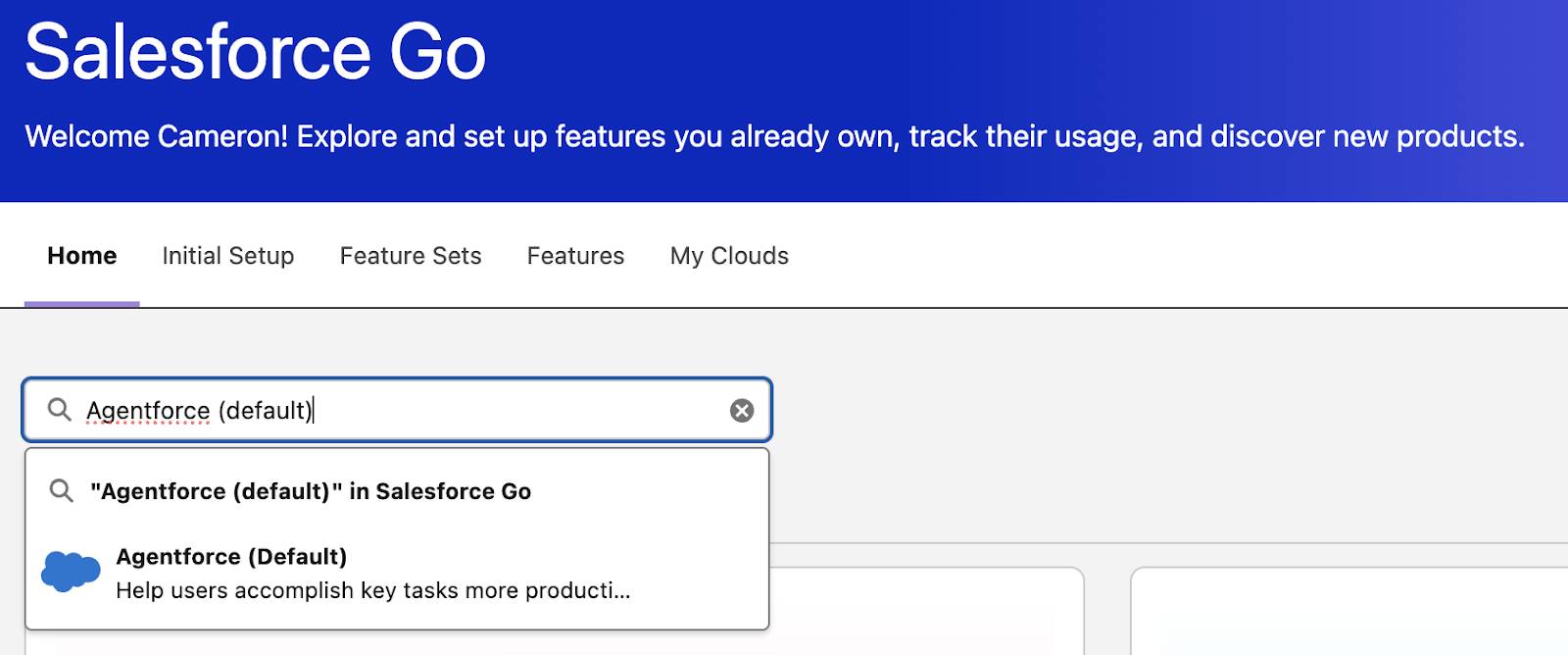This screenshot has width=1568, height=655.
Task: Click the magnifier icon in the suggestion row
Action: pyautogui.click(x=62, y=491)
